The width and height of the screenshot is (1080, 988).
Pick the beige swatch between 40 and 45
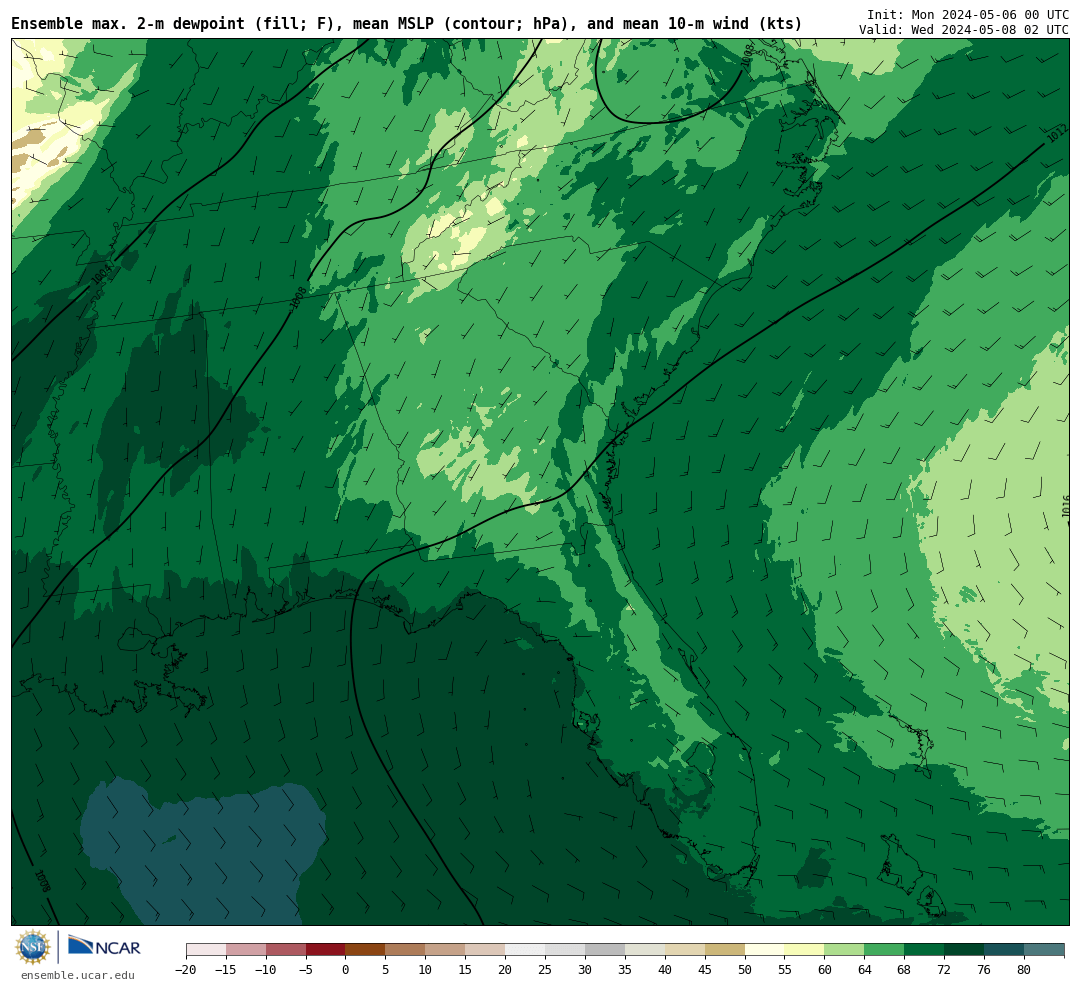tap(685, 950)
